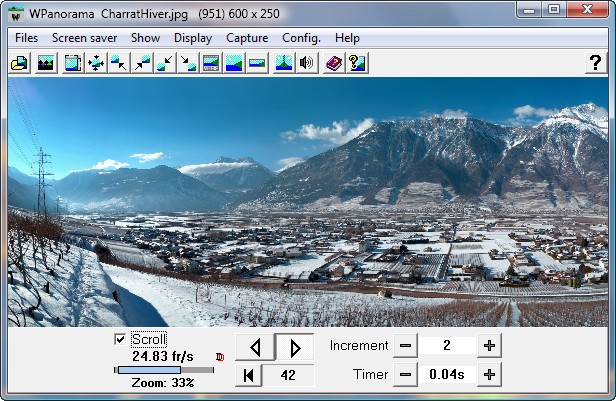
Task: Maximize the WPanorama window
Action: click(x=554, y=9)
